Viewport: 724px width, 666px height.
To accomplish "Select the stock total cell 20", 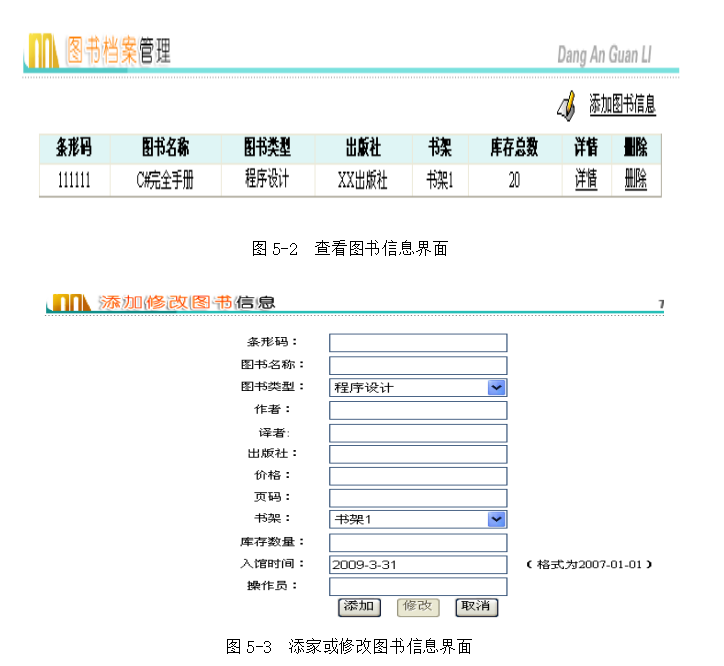I will coord(514,180).
